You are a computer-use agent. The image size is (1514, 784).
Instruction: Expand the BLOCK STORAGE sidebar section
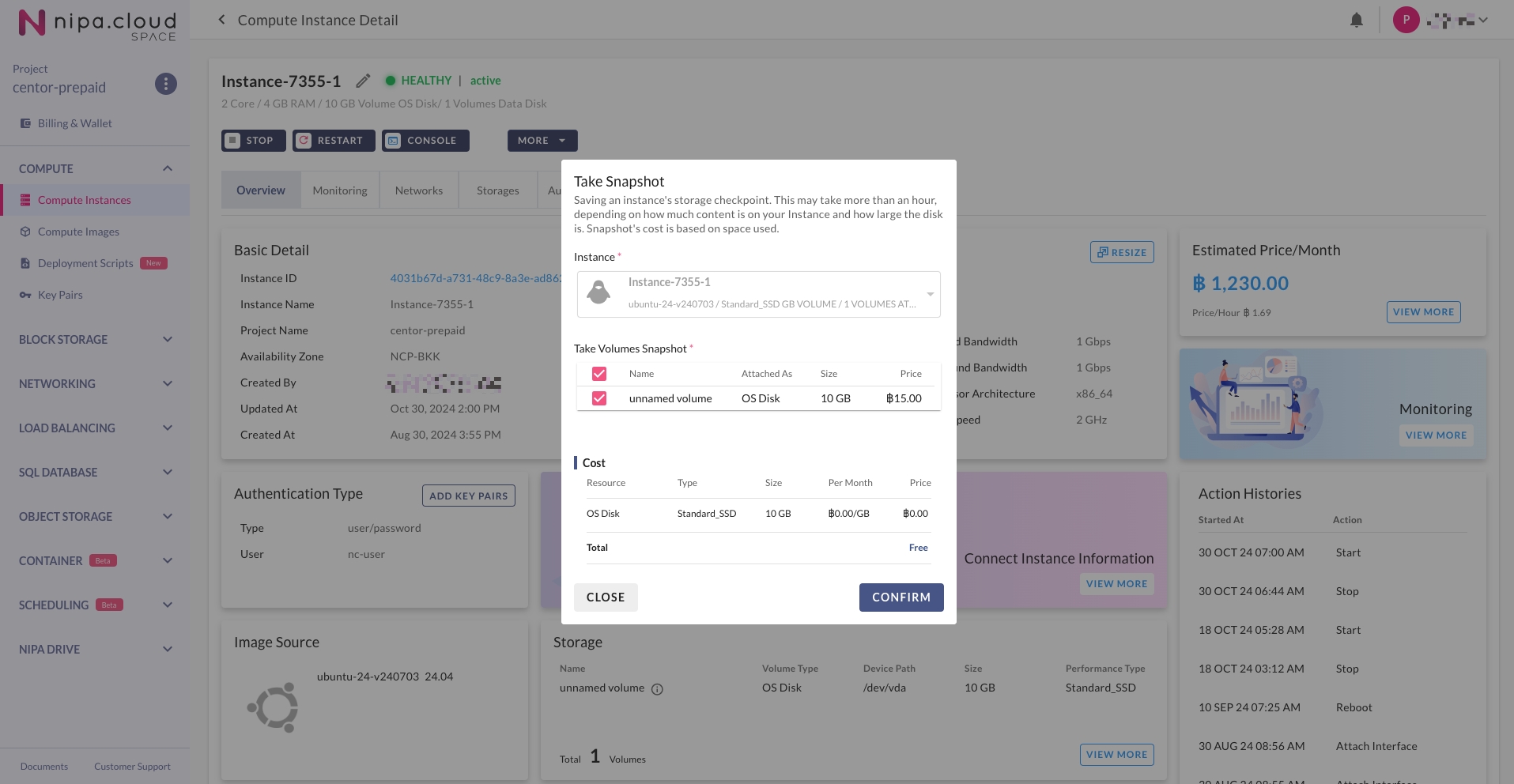[95, 340]
